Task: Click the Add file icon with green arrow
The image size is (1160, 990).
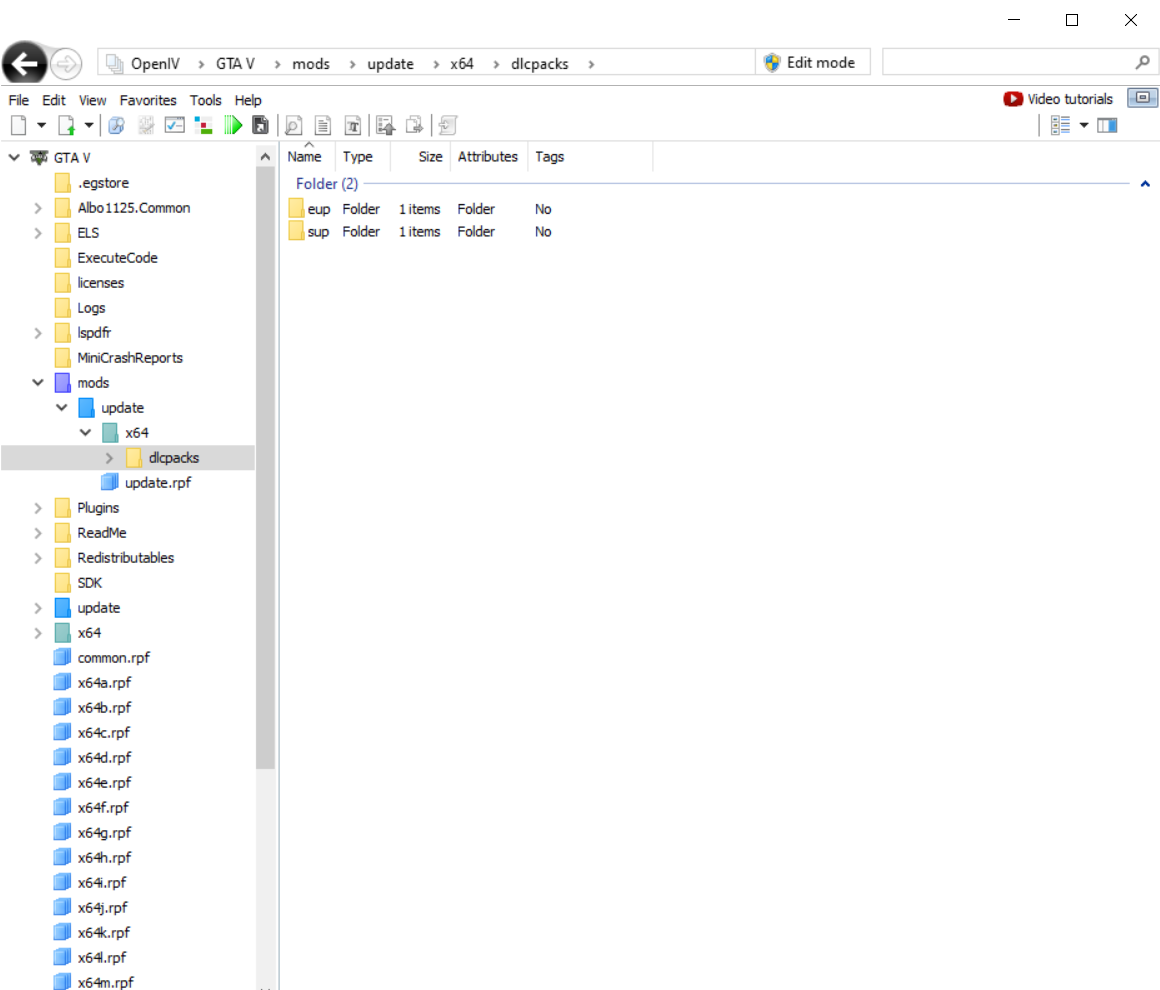Action: tap(67, 125)
